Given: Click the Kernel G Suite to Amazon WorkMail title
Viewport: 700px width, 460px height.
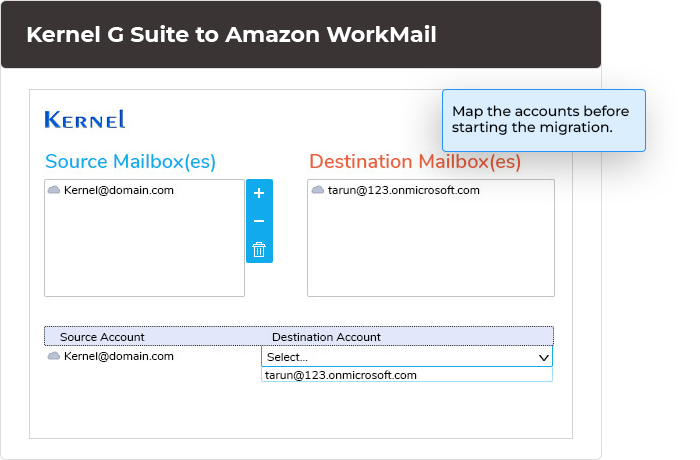Looking at the screenshot, I should click(231, 34).
